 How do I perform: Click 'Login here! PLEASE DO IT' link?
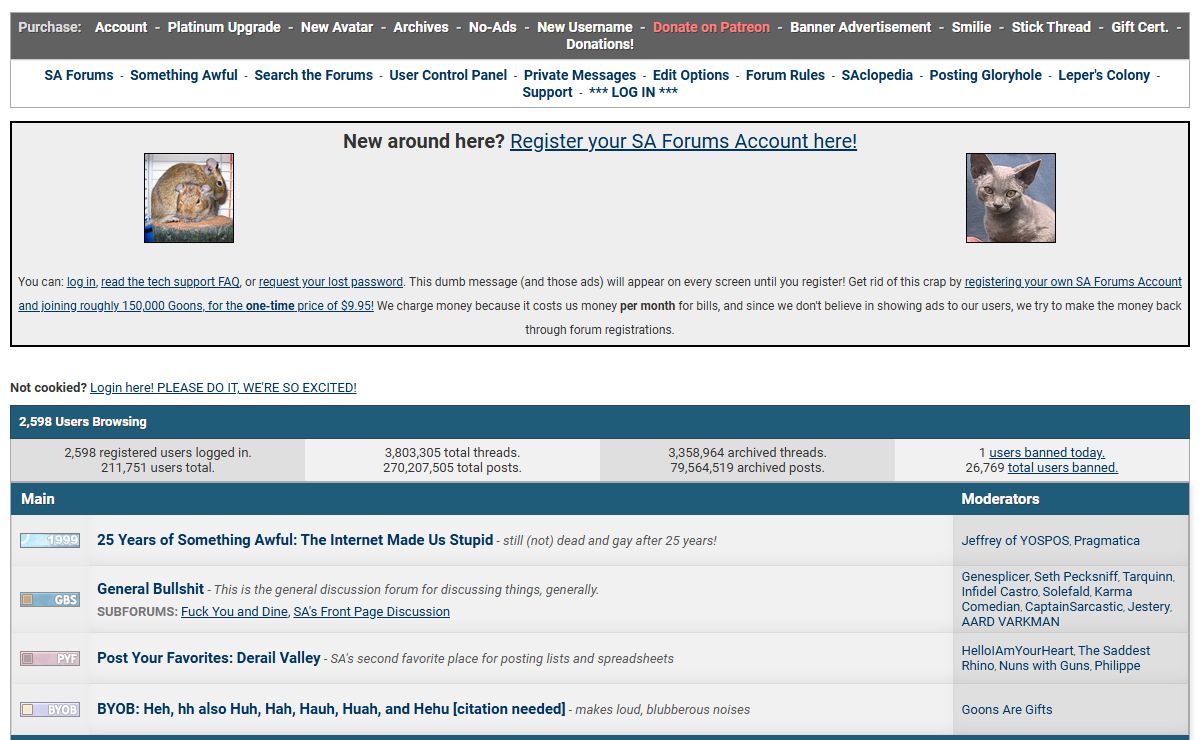click(x=223, y=387)
